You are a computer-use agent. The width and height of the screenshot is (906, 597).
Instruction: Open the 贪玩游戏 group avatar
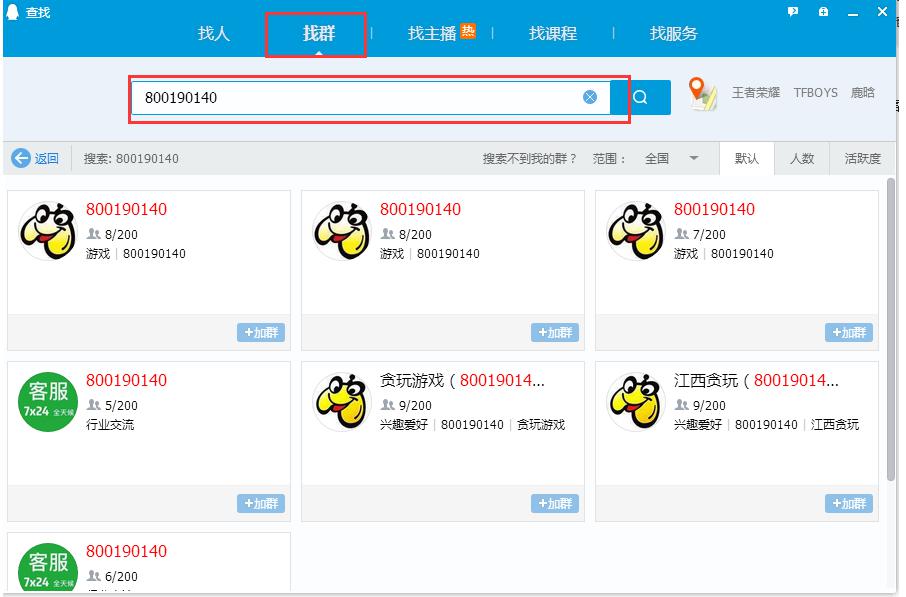[x=342, y=402]
